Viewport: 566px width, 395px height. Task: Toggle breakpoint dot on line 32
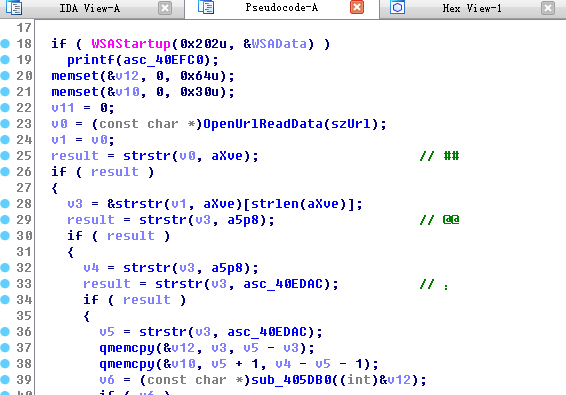pyautogui.click(x=5, y=268)
